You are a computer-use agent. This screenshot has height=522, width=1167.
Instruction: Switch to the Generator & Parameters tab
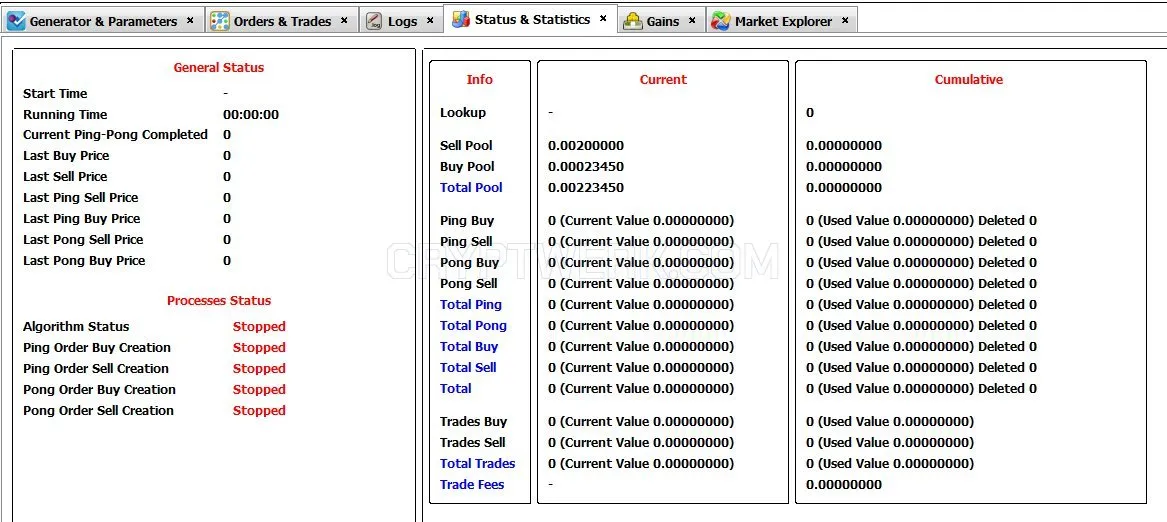pos(101,20)
